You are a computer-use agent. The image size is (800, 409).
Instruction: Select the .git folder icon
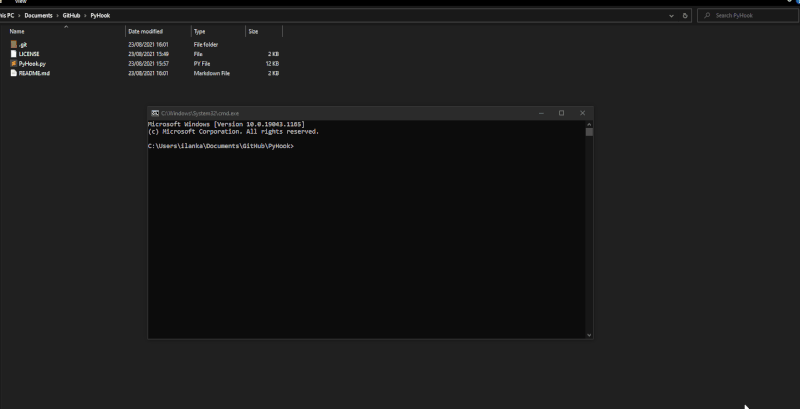(14, 44)
